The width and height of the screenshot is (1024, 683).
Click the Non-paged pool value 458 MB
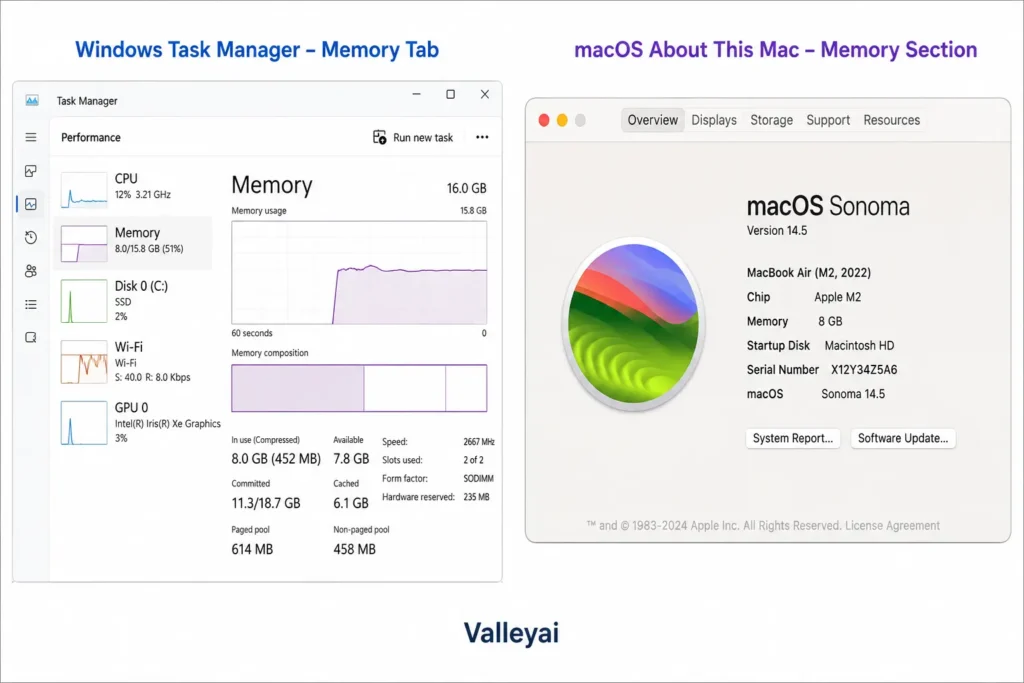pyautogui.click(x=355, y=549)
